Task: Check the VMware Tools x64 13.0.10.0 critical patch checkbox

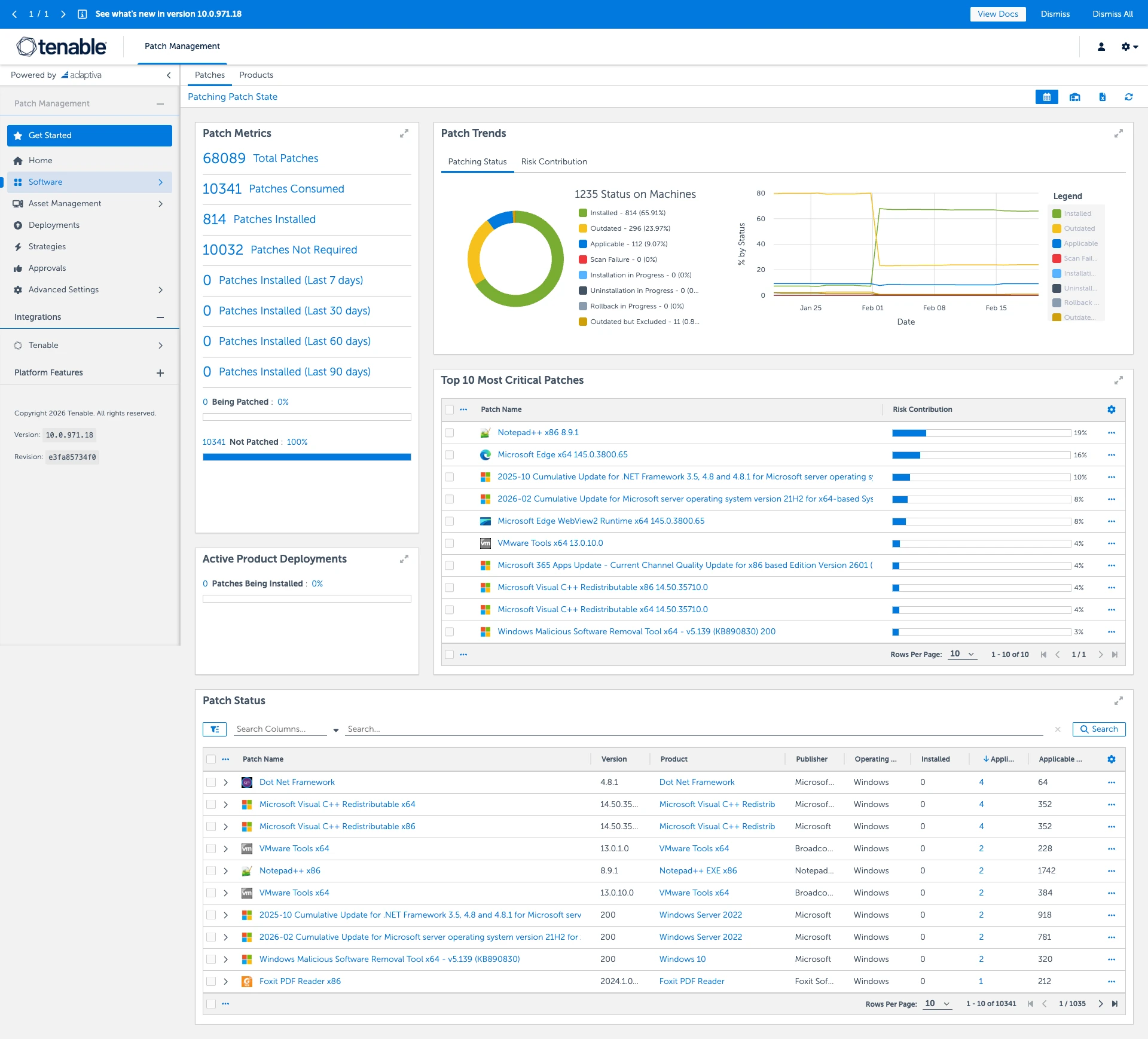Action: pos(449,543)
